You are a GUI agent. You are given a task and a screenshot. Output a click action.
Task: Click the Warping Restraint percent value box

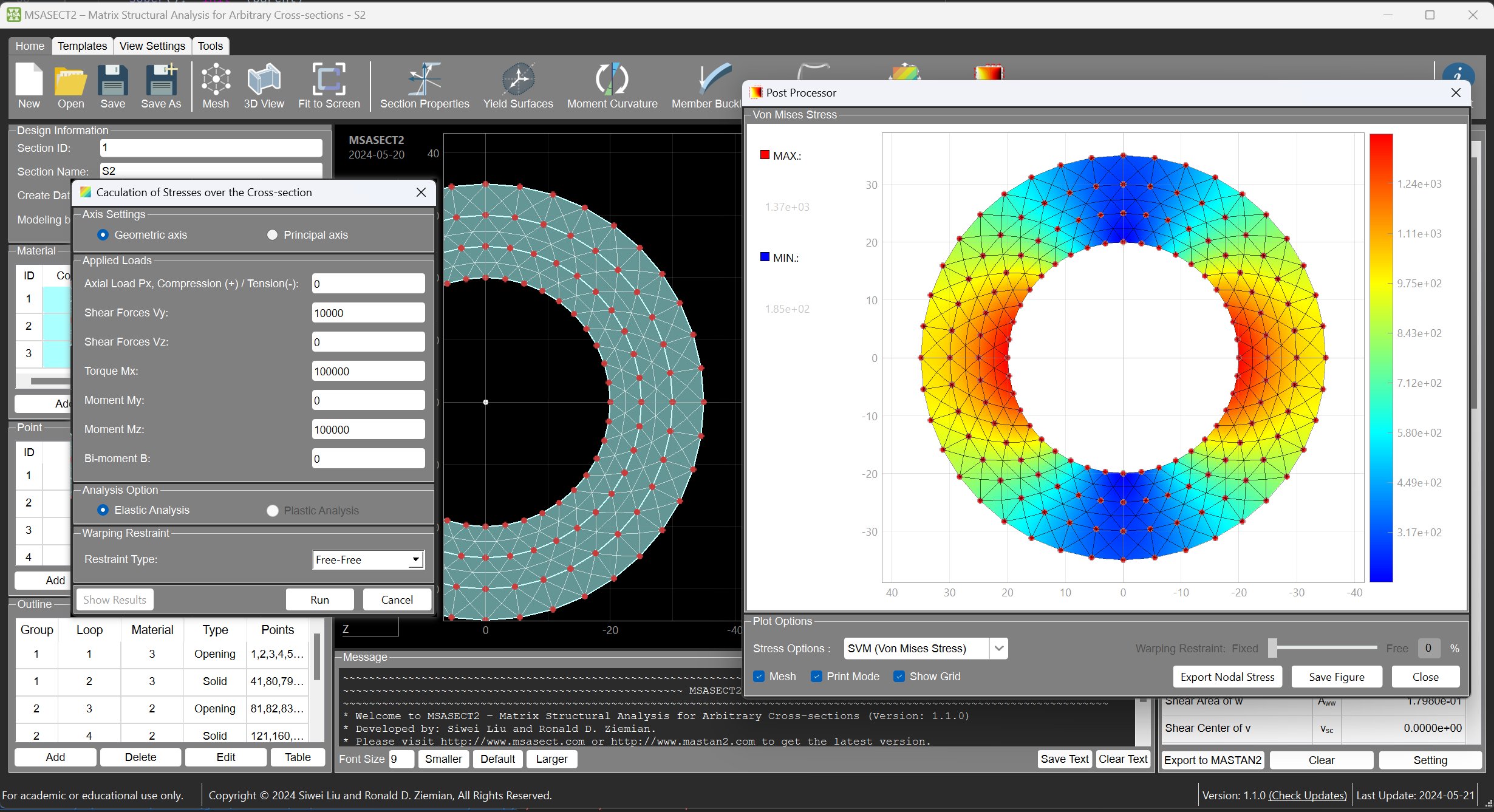click(x=1428, y=648)
